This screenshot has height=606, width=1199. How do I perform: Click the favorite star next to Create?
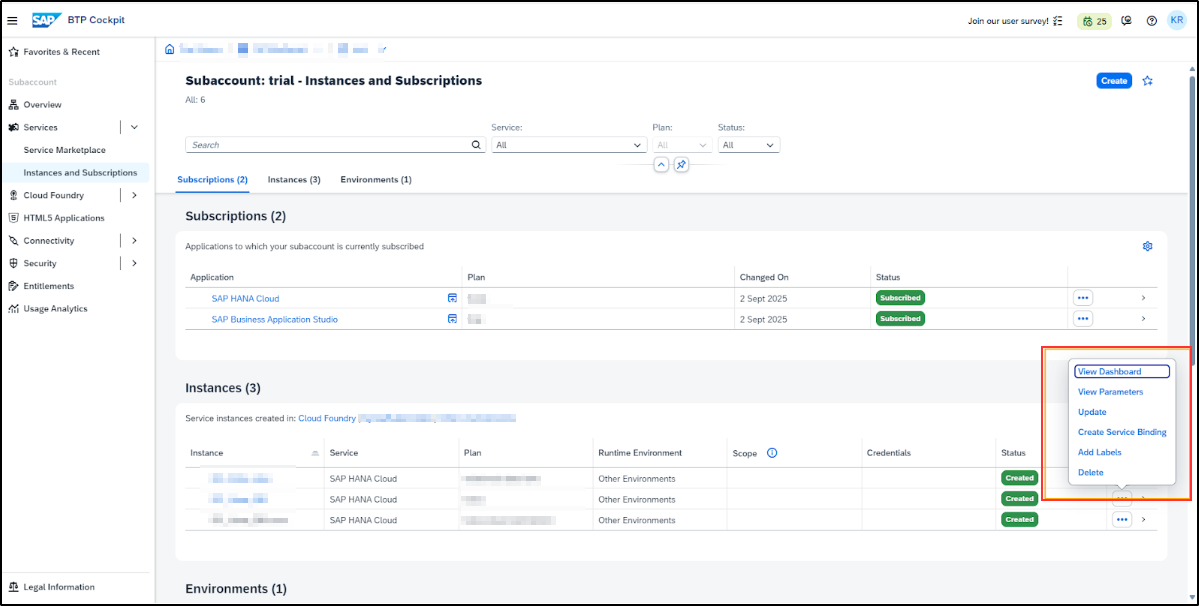pos(1148,81)
